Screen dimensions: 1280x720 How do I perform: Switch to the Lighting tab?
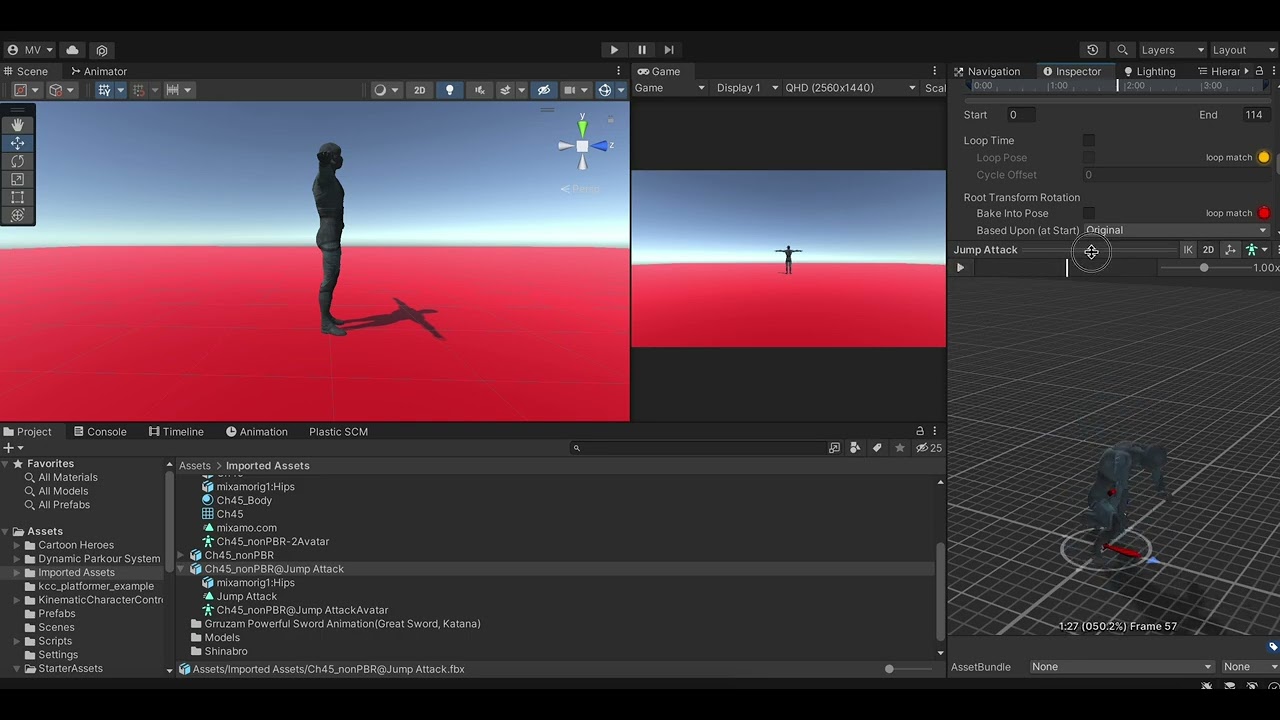point(1149,71)
